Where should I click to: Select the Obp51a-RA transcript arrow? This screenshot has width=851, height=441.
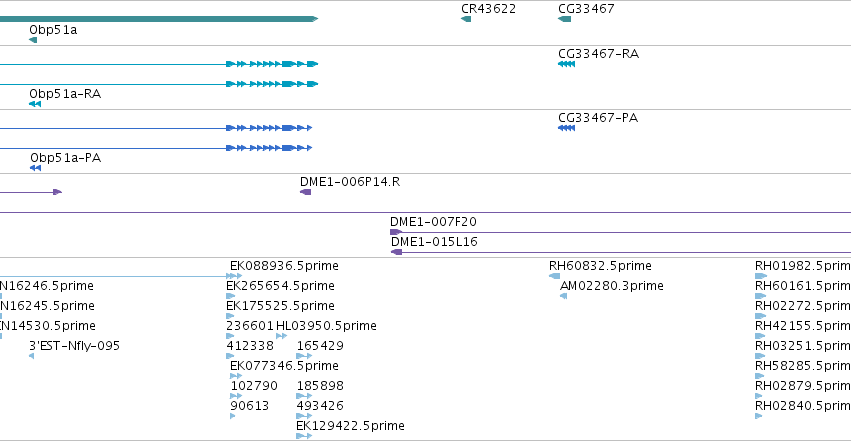35,104
